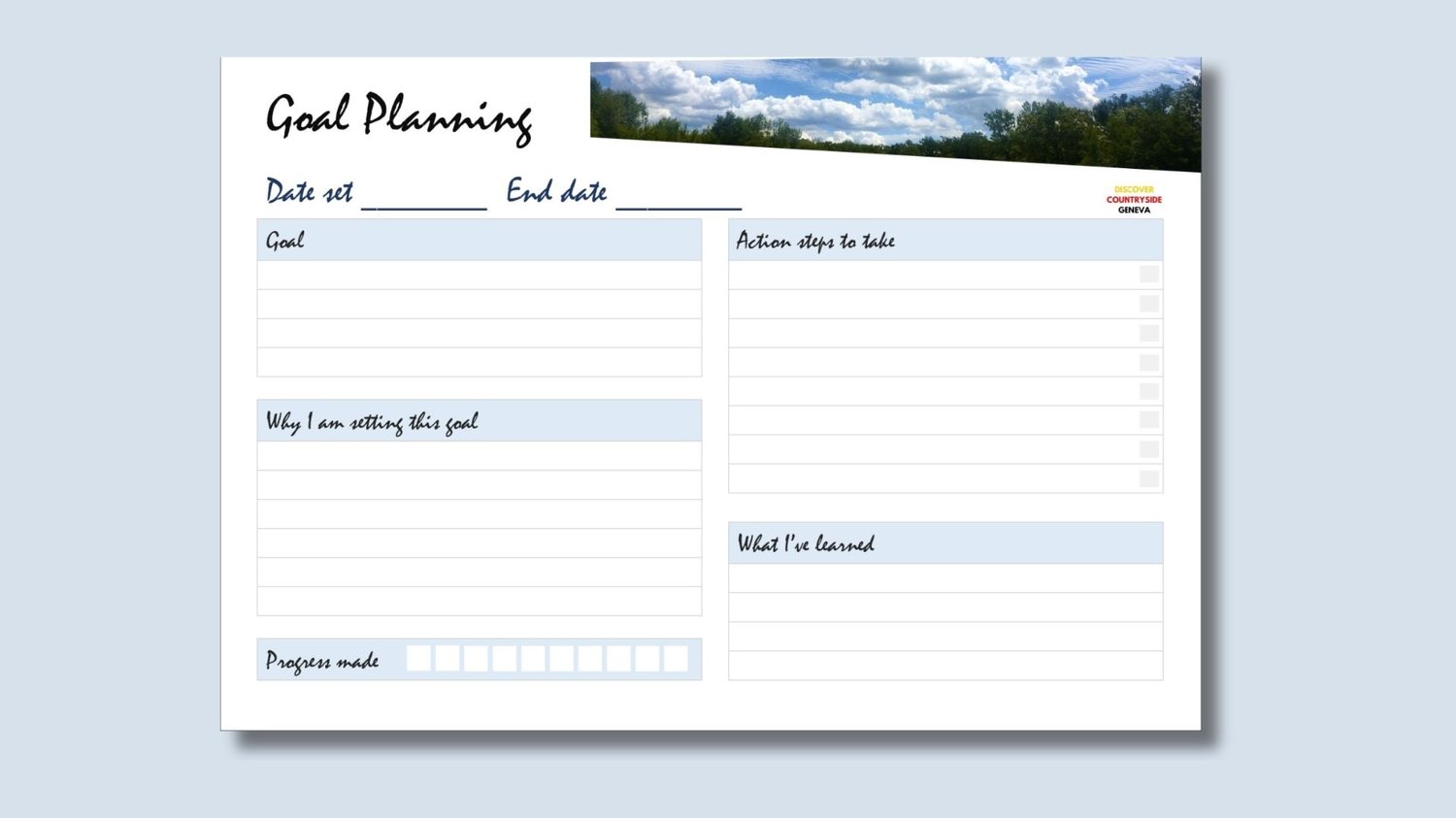Screen dimensions: 1456x818
Task: Select the cloudy sky landscape banner photo
Action: click(895, 115)
